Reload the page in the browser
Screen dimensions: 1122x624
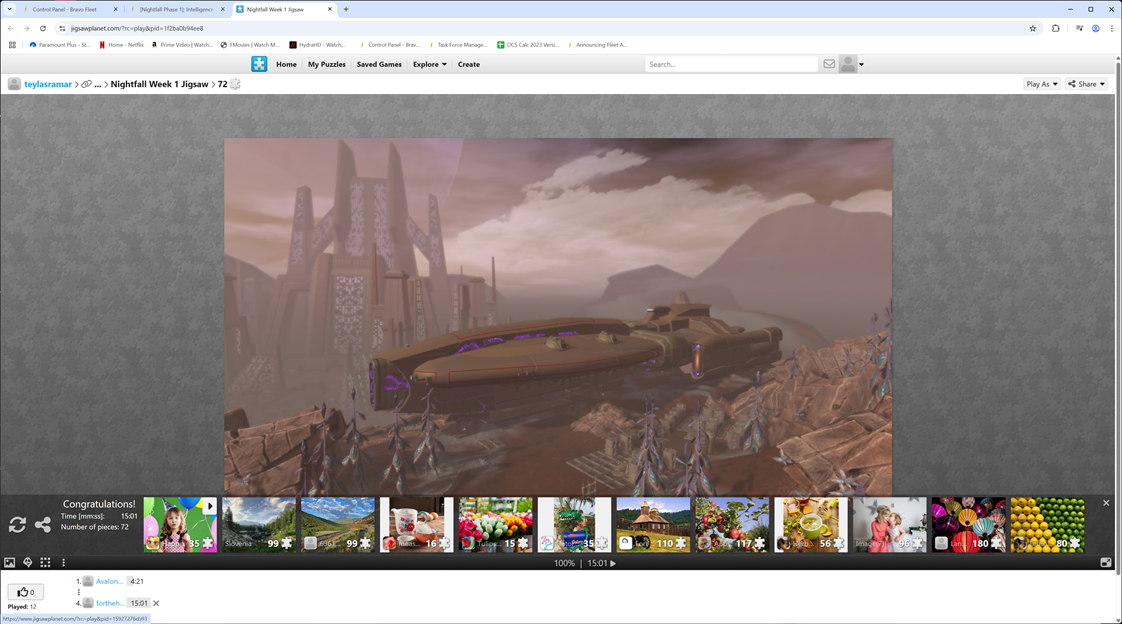click(43, 29)
